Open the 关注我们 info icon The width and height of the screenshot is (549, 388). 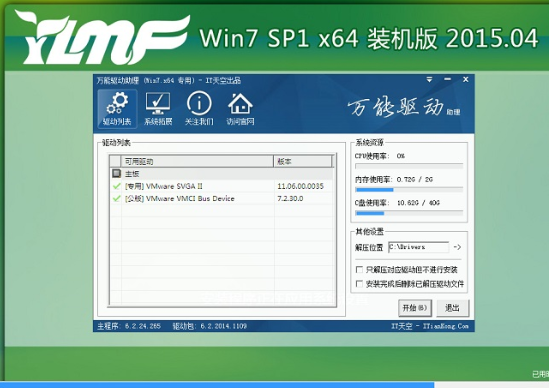pos(199,109)
